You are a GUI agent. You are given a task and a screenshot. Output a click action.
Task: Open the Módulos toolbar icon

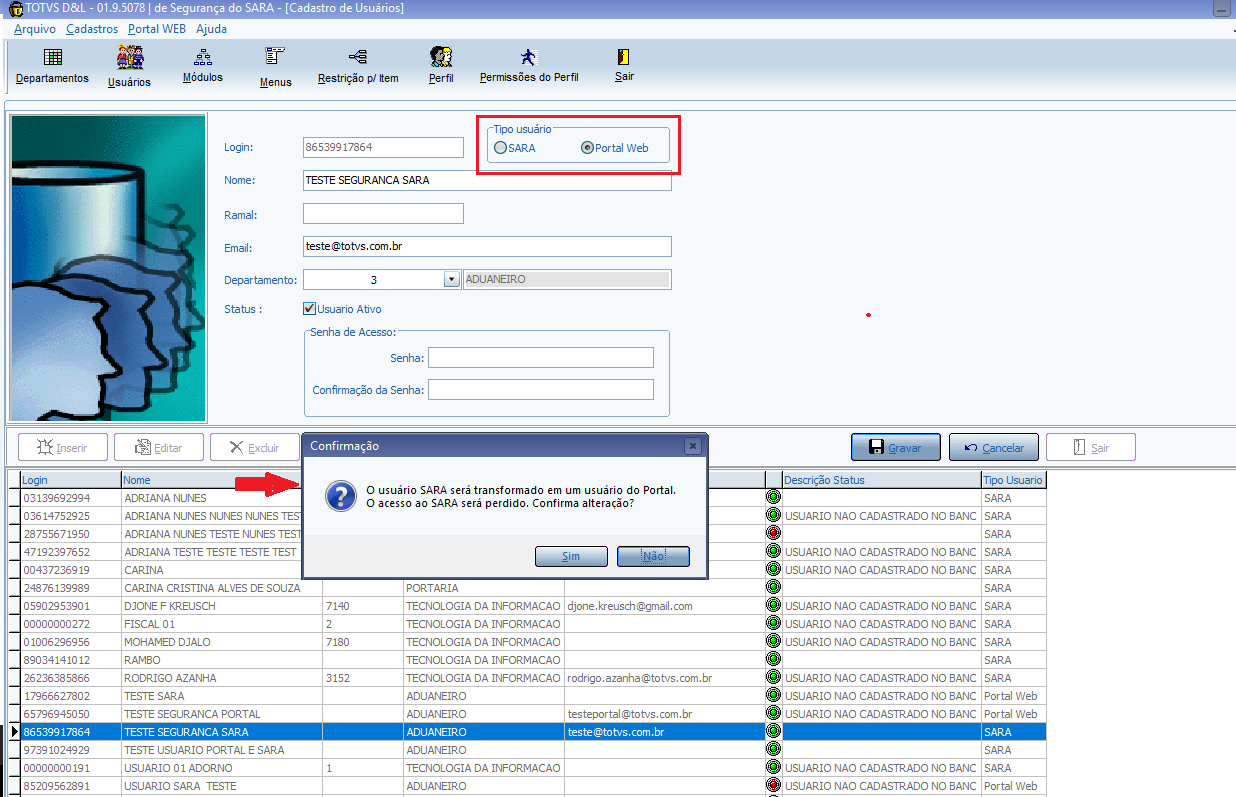point(203,66)
